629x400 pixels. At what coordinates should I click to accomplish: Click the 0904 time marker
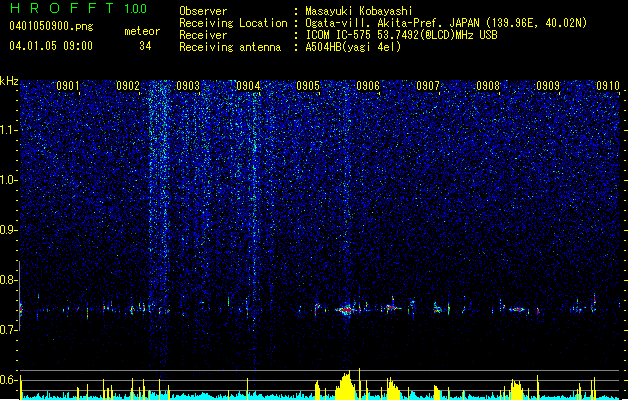point(248,86)
